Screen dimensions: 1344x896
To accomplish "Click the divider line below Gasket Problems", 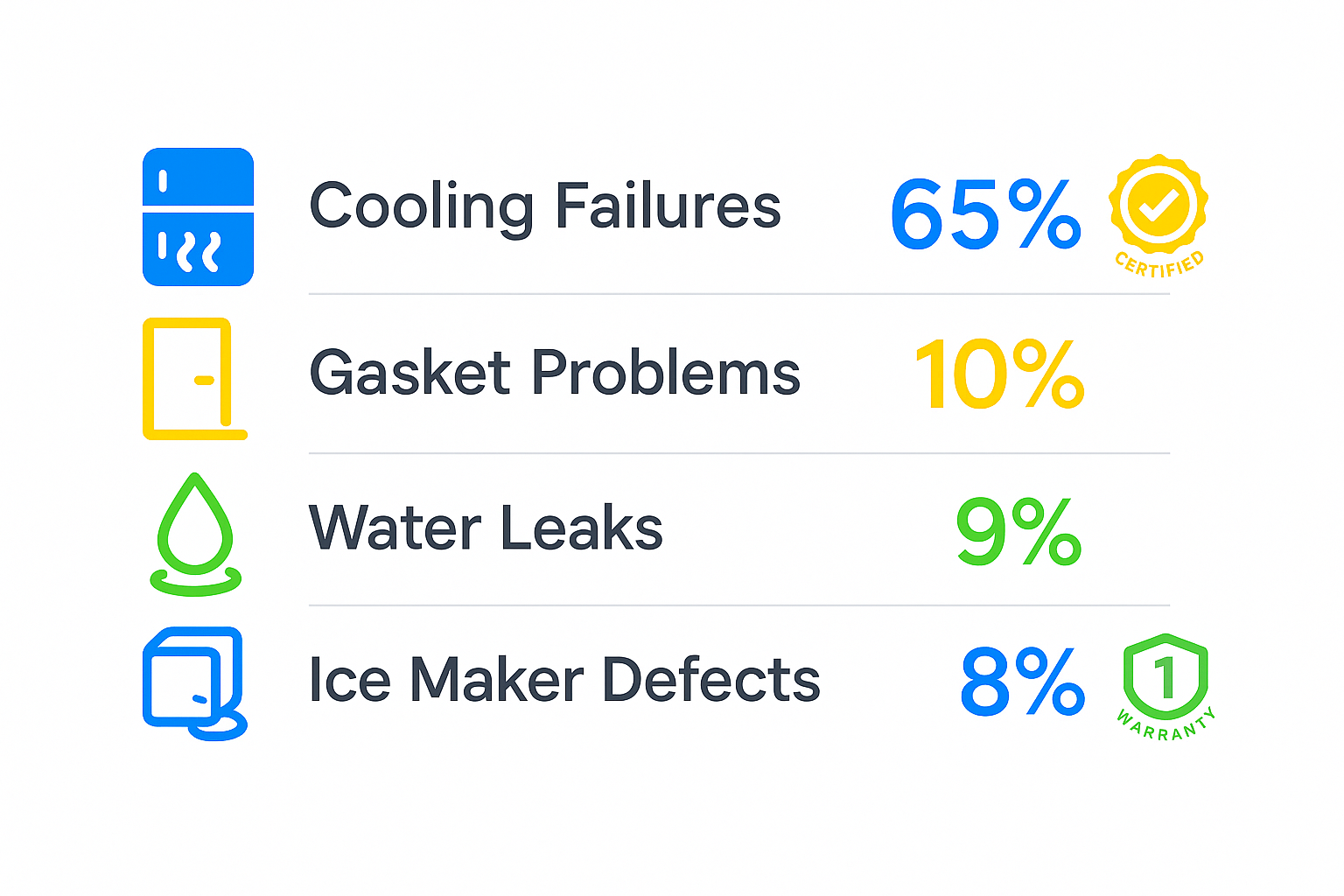I will point(738,453).
